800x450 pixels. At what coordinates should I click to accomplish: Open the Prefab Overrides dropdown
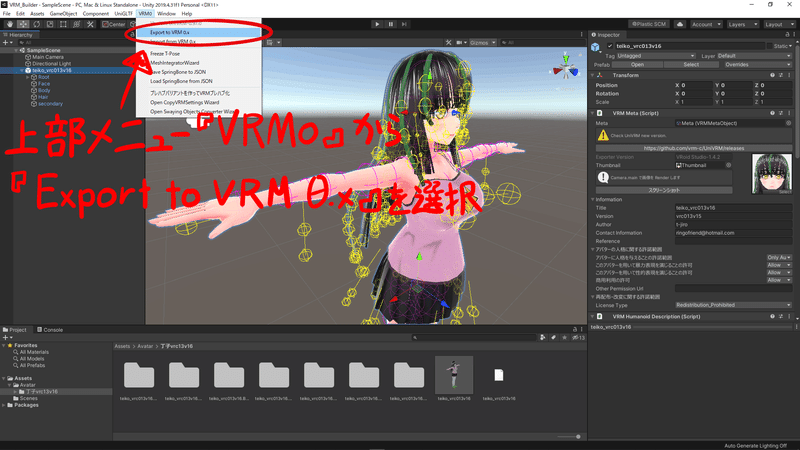coord(756,65)
